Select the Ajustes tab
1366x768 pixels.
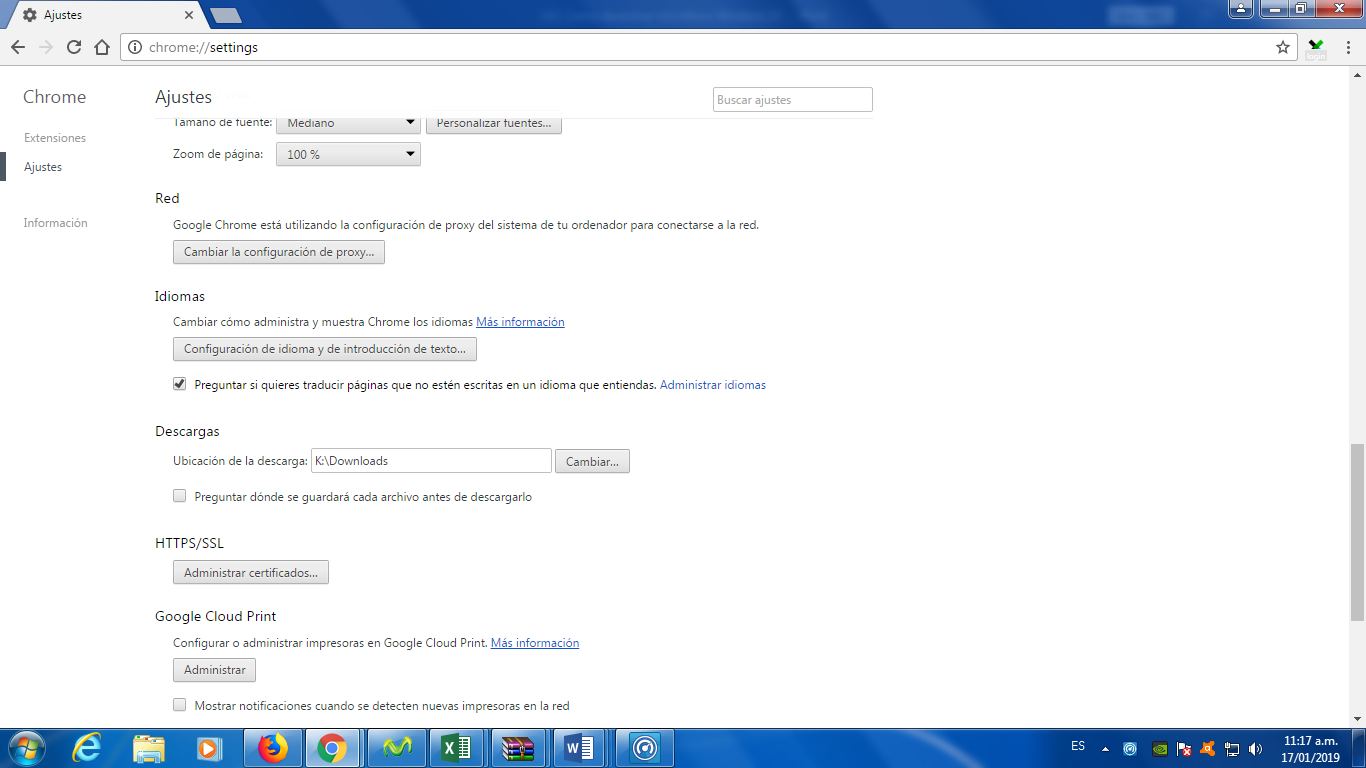[107, 15]
